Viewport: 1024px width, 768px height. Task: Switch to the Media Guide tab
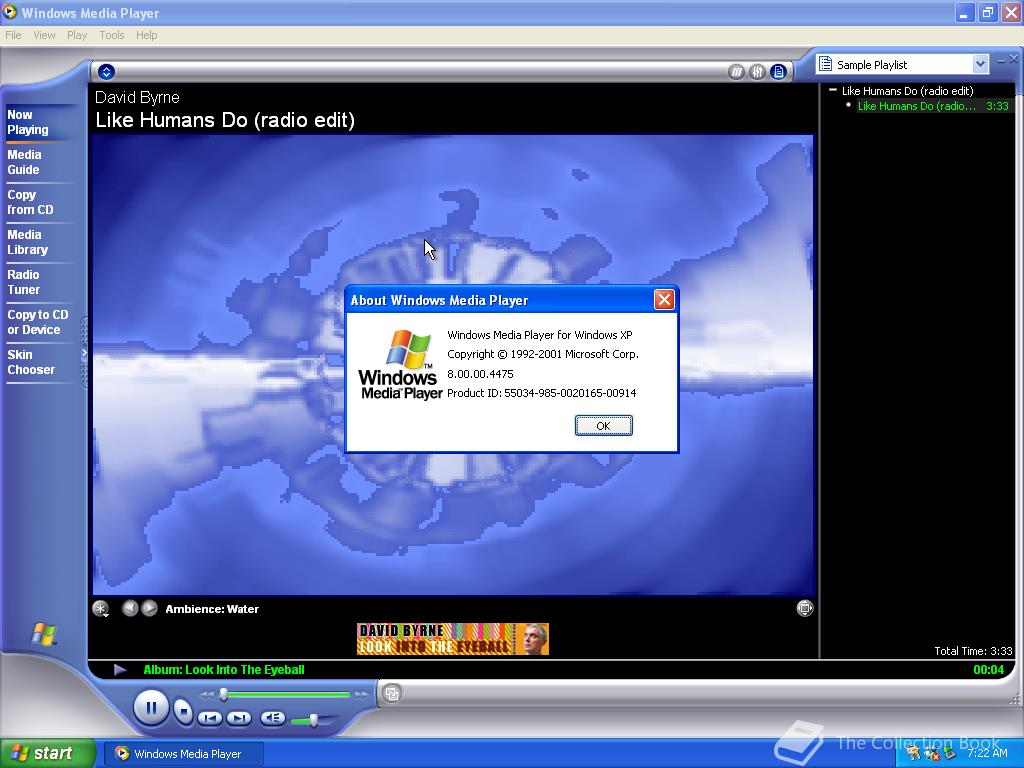coord(24,162)
